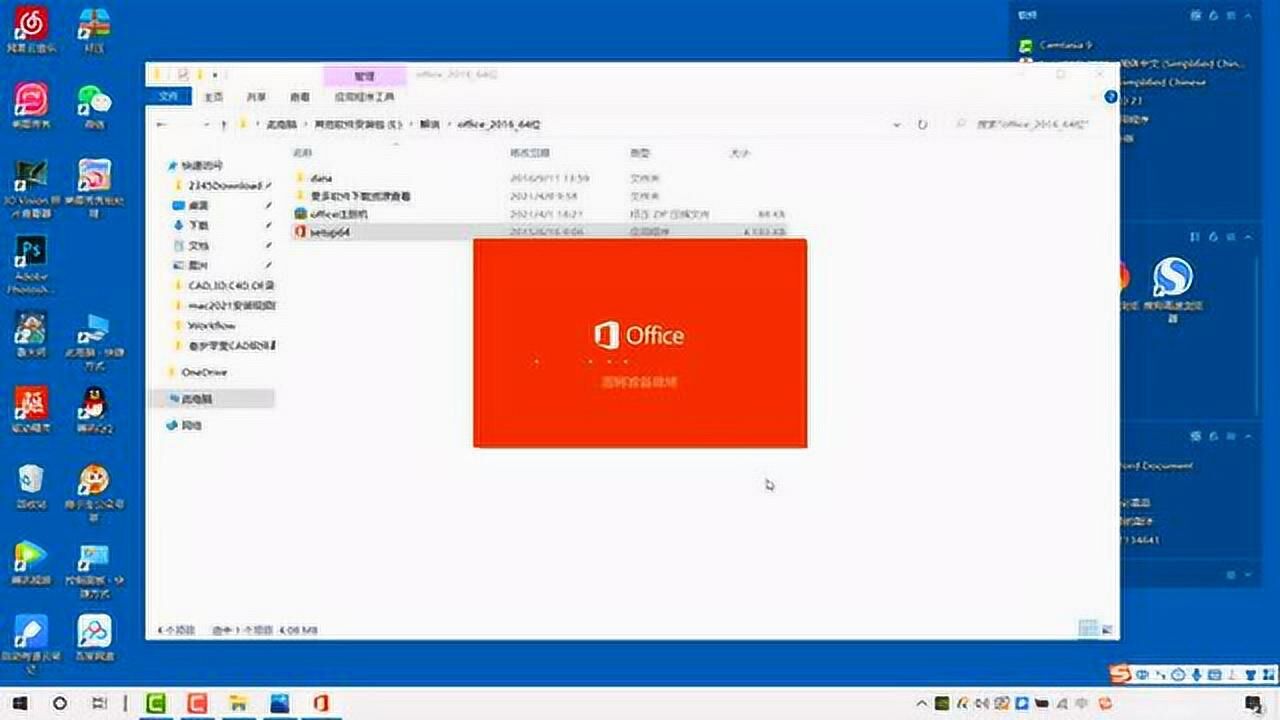Switch to File Explorer on taskbar
This screenshot has height=720, width=1280.
tap(237, 704)
